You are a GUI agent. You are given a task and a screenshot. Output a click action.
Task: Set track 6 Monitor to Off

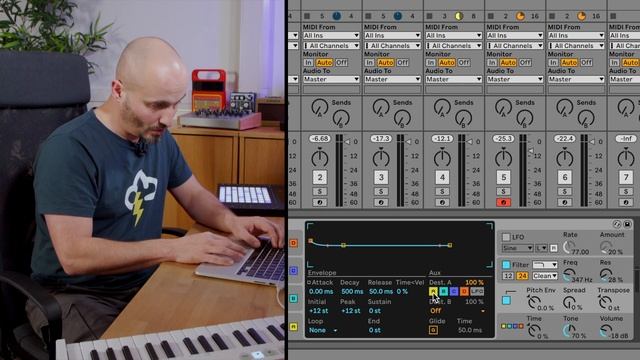pos(586,62)
